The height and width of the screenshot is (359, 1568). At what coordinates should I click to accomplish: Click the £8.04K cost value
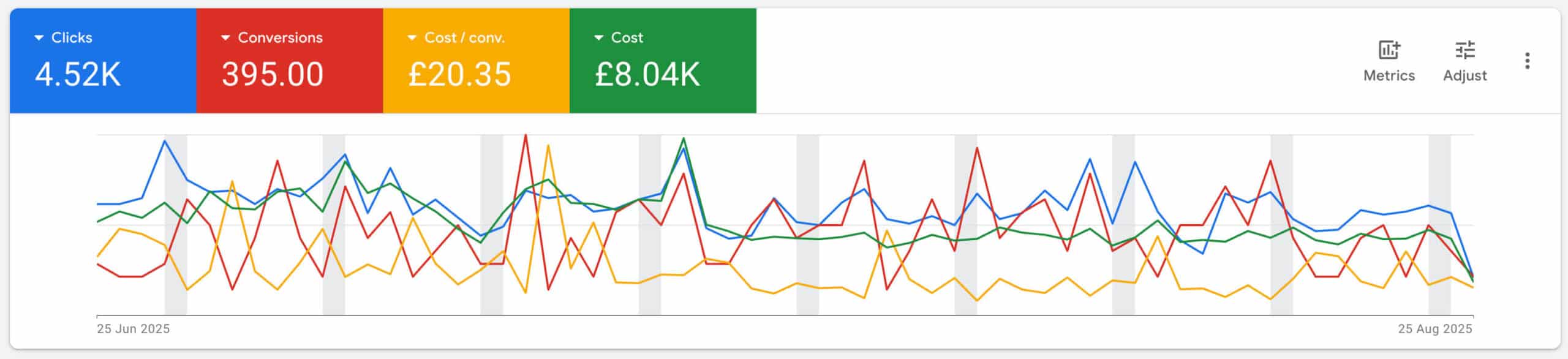(x=647, y=75)
